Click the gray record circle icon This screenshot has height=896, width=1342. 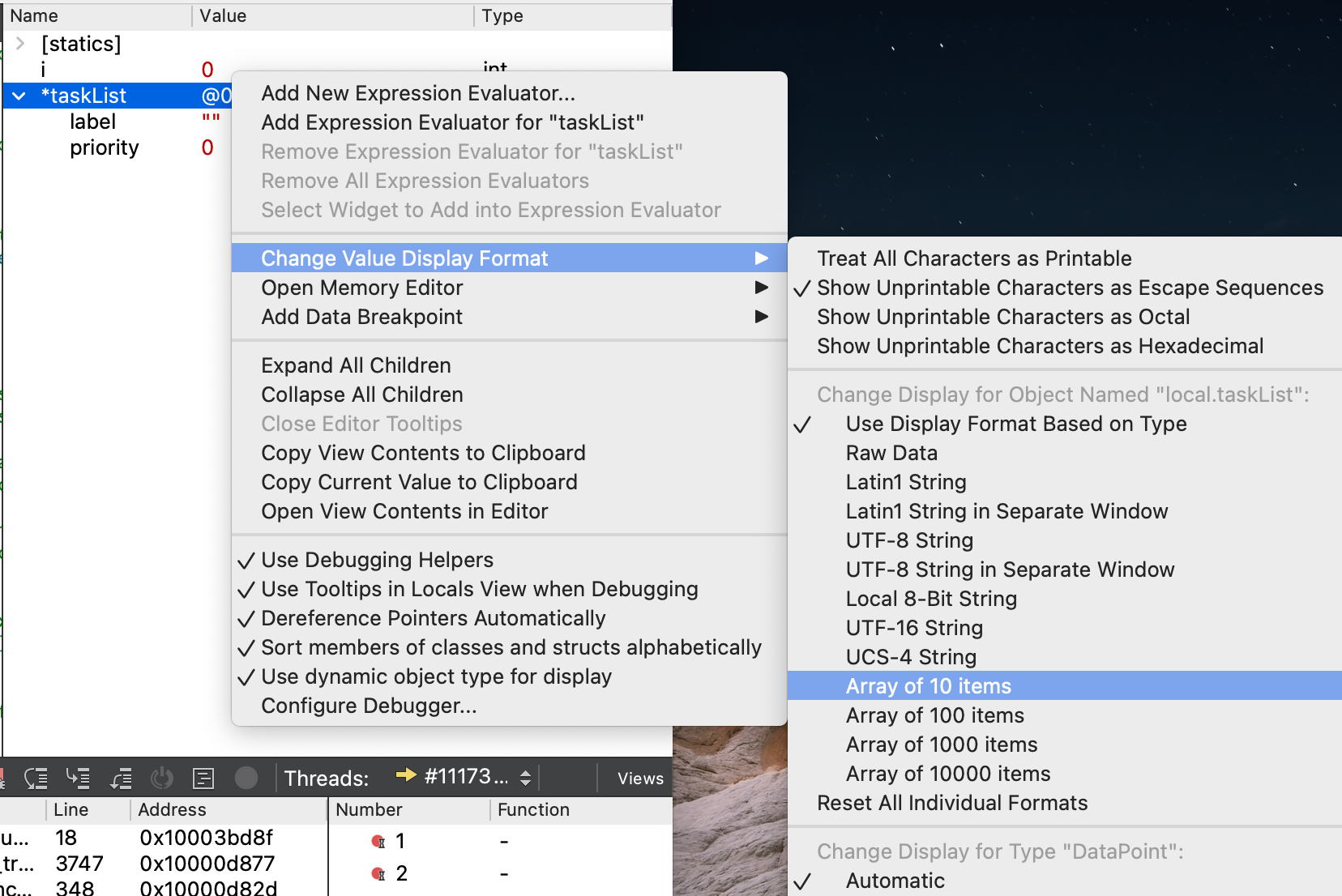247,778
